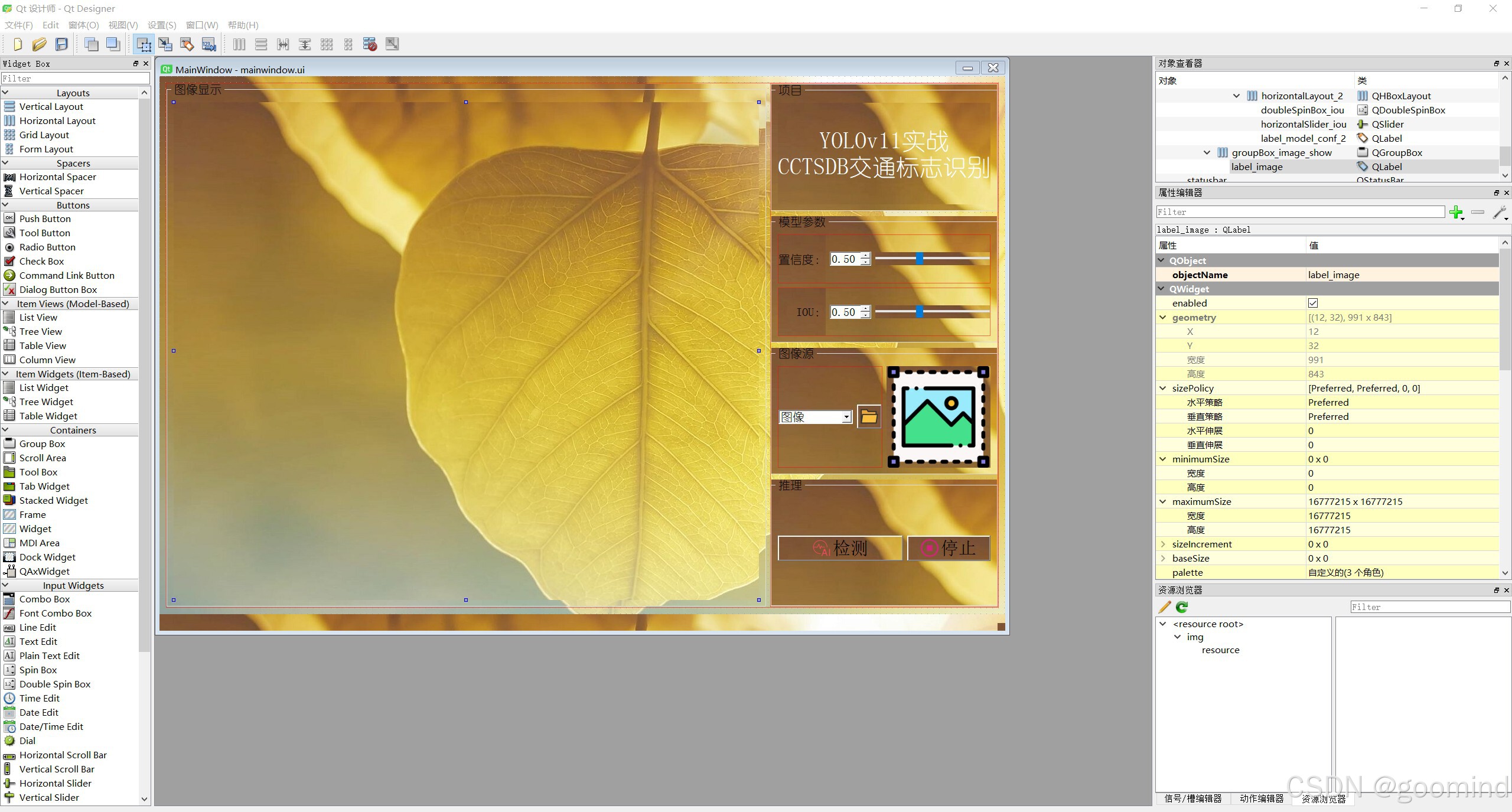
Task: Collapse groupBox_image_show in object tree
Action: (x=1207, y=153)
